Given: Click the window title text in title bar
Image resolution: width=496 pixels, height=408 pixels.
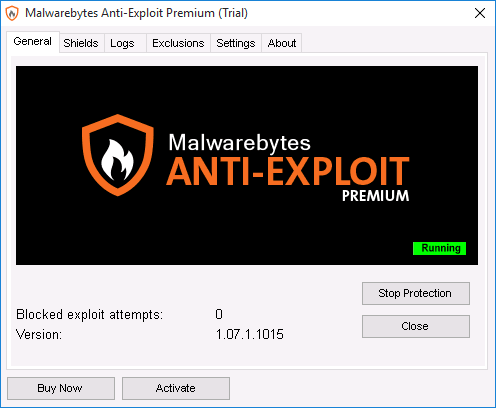Looking at the screenshot, I should point(136,13).
